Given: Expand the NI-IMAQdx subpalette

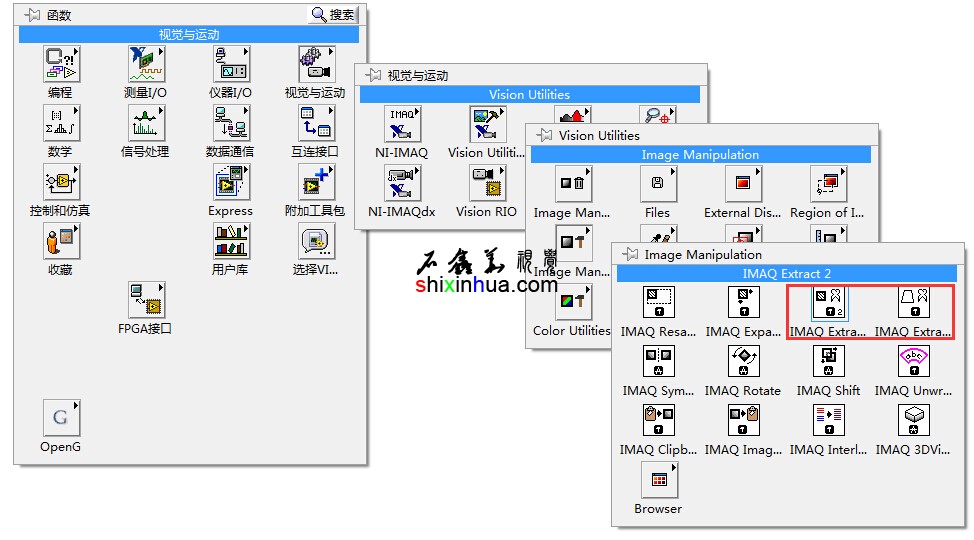Looking at the screenshot, I should [x=402, y=183].
